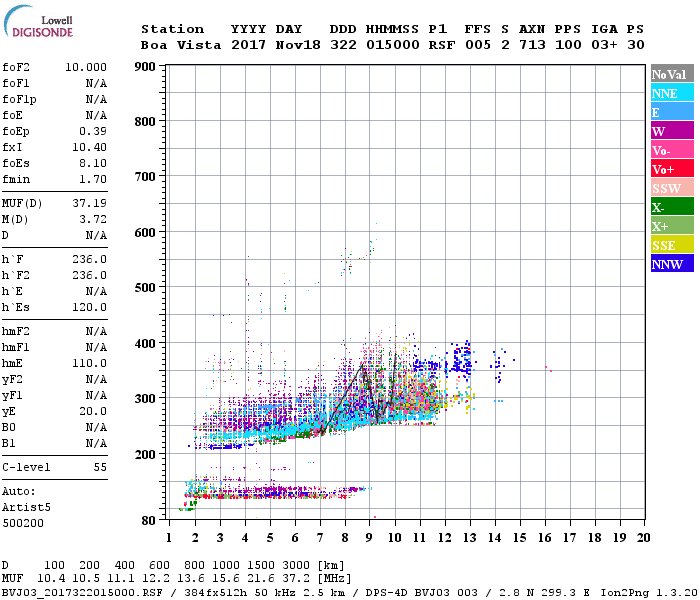Click the MUF(D) value 37.19
The image size is (700, 600).
pyautogui.click(x=89, y=204)
